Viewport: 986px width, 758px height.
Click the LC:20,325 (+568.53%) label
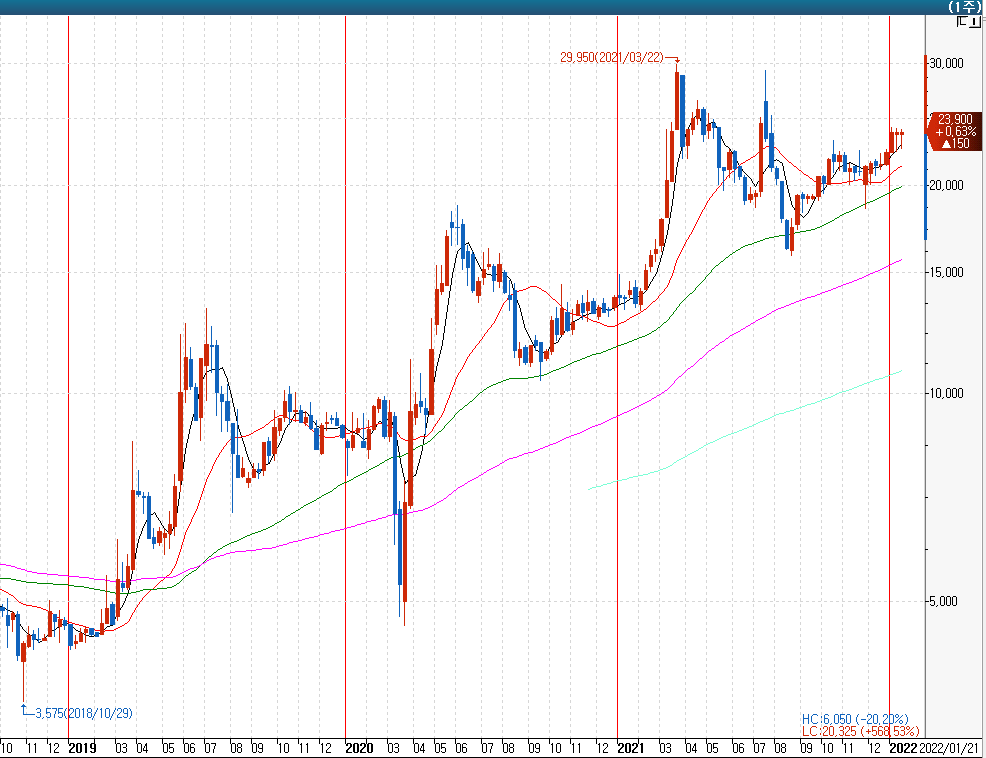click(860, 732)
